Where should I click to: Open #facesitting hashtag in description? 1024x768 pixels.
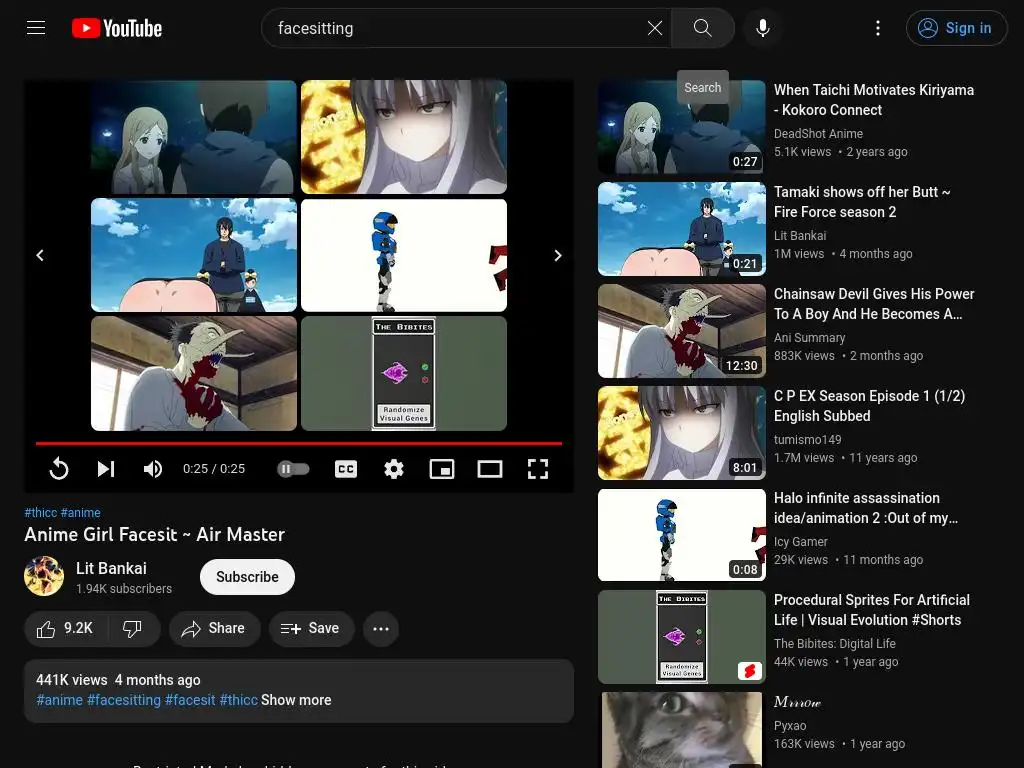point(123,700)
